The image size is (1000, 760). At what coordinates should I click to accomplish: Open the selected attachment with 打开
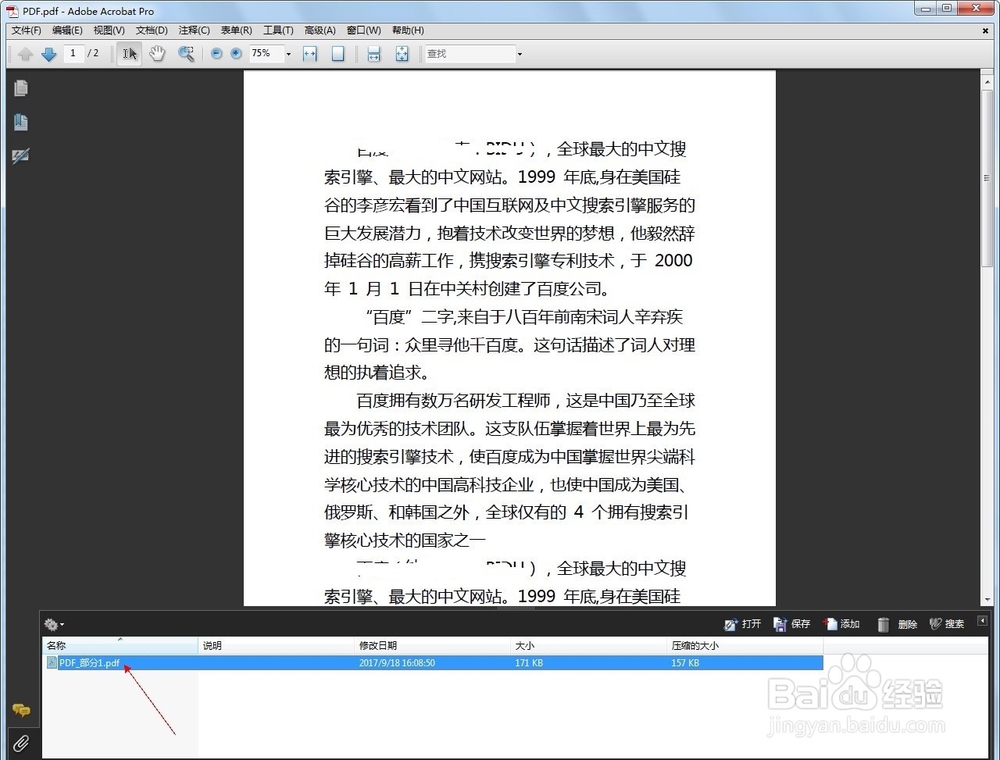743,624
